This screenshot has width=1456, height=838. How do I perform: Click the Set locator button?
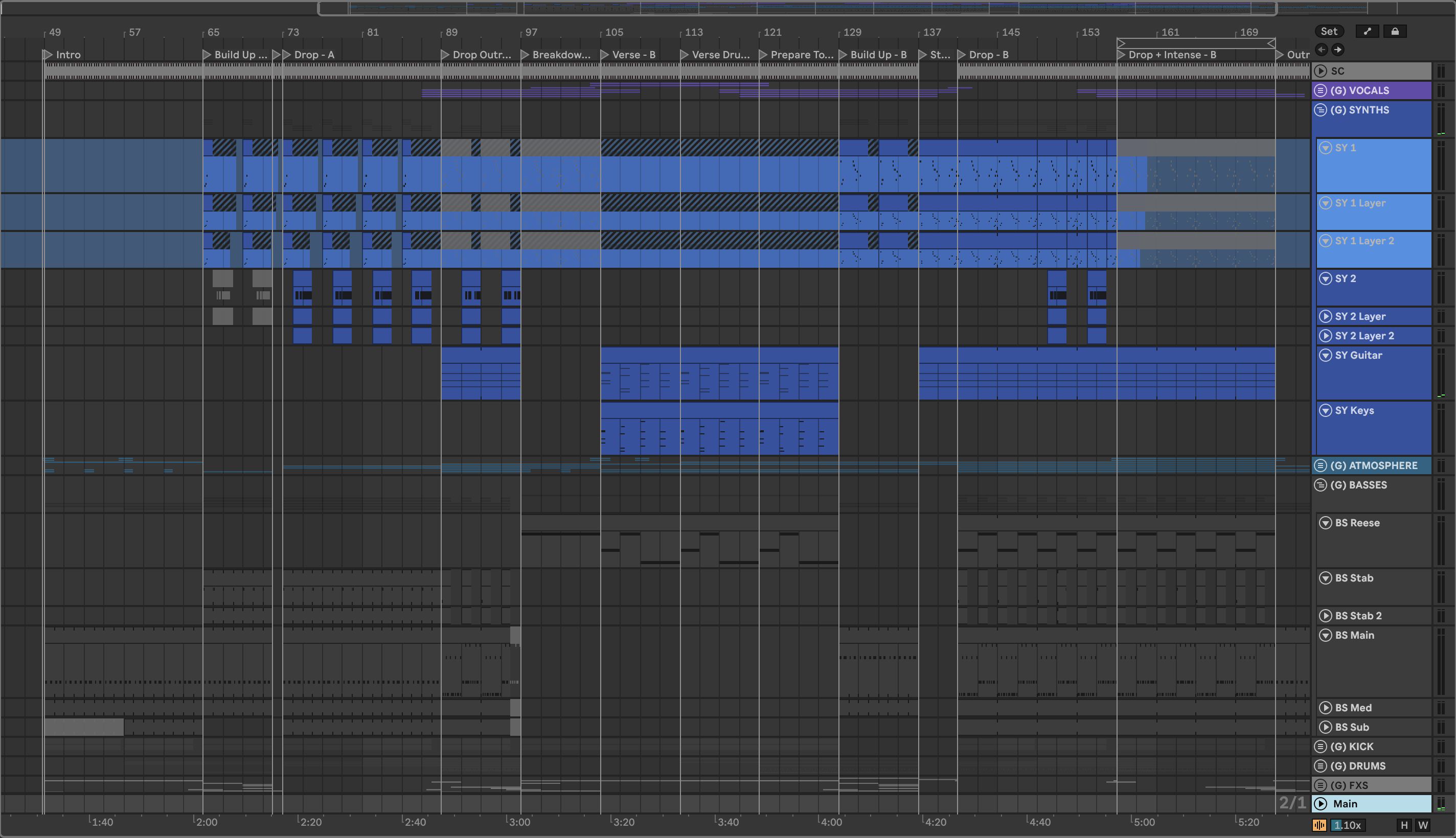(x=1329, y=32)
